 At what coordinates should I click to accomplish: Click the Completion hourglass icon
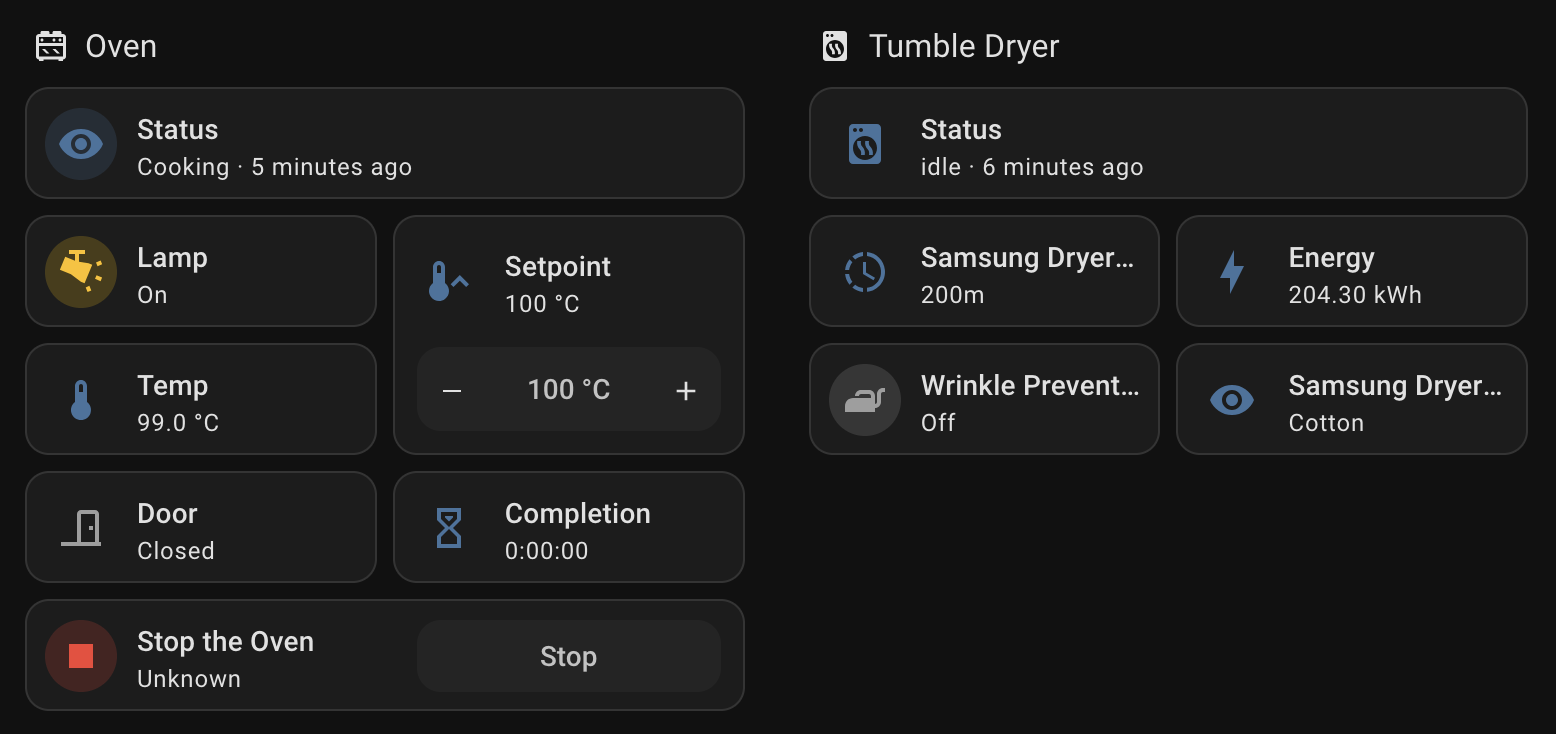pos(449,528)
